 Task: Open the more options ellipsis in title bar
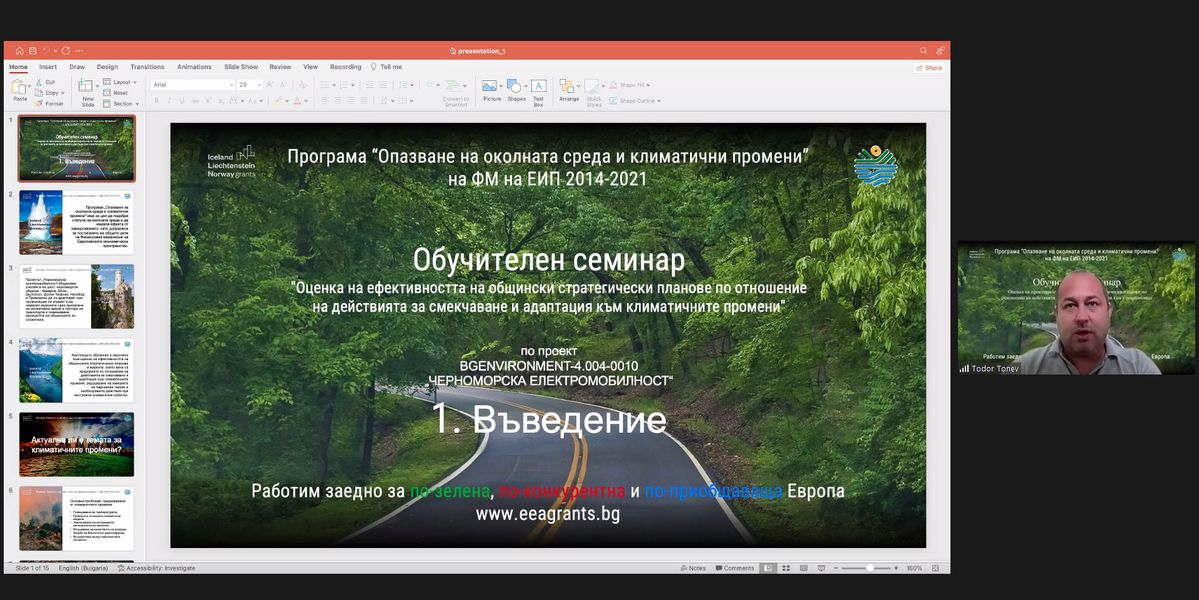[80, 50]
